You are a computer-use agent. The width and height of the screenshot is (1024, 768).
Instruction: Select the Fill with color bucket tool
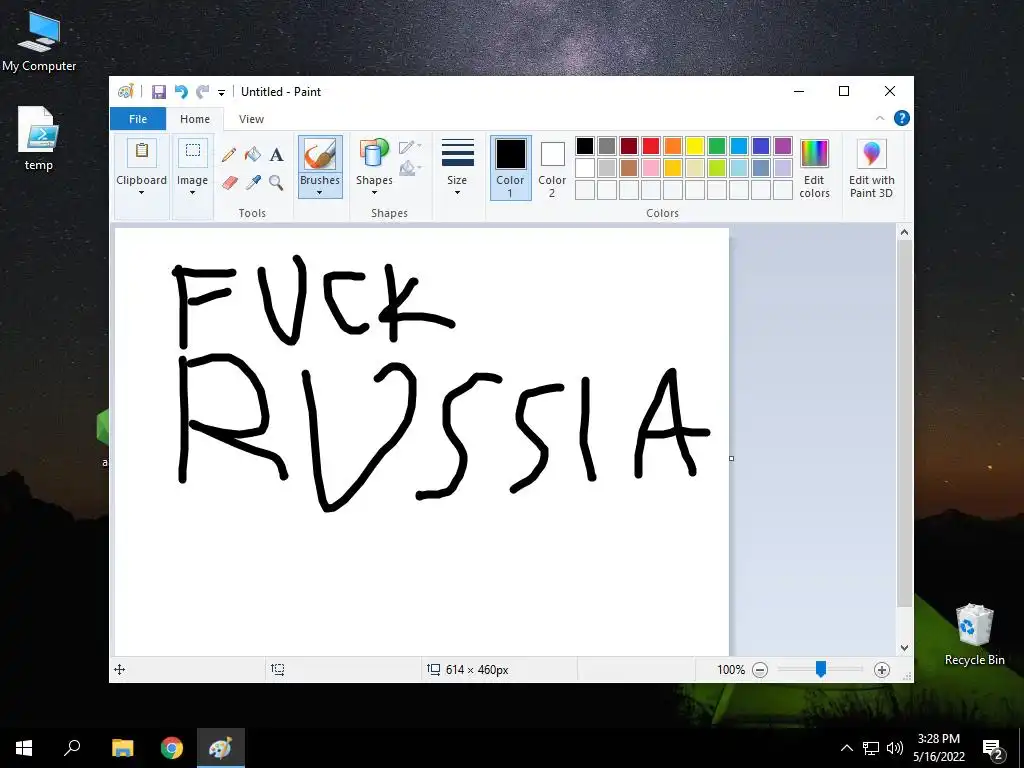click(x=253, y=155)
